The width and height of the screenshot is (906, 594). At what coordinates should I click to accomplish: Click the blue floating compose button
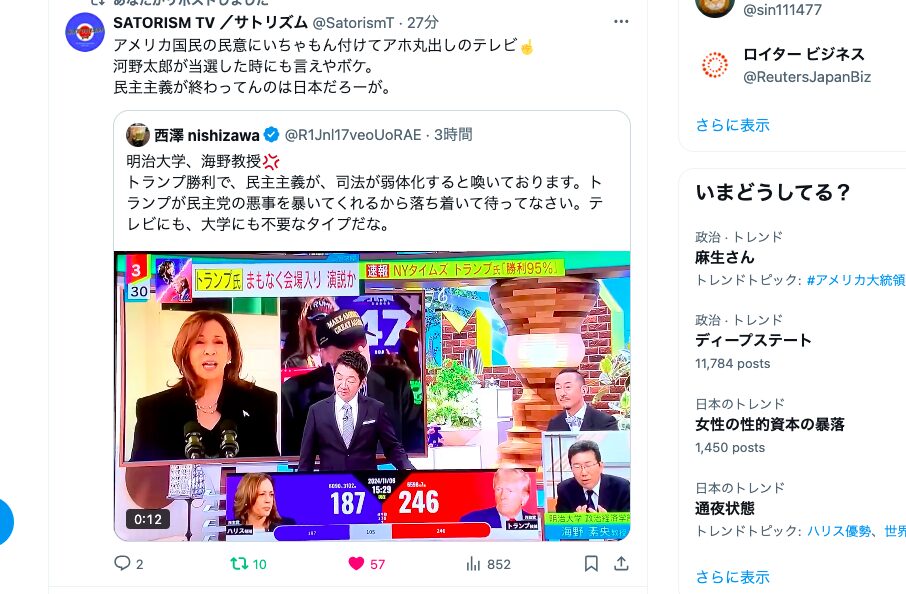click(3, 522)
